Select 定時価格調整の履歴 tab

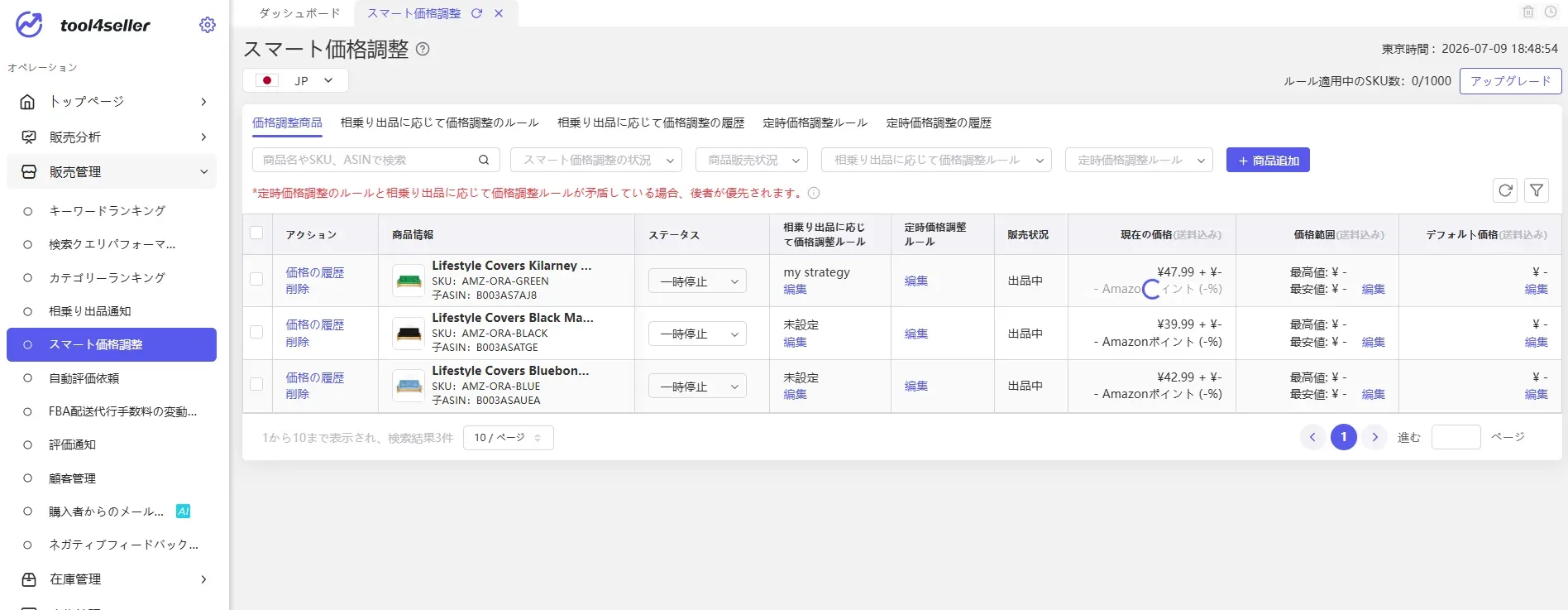click(939, 122)
